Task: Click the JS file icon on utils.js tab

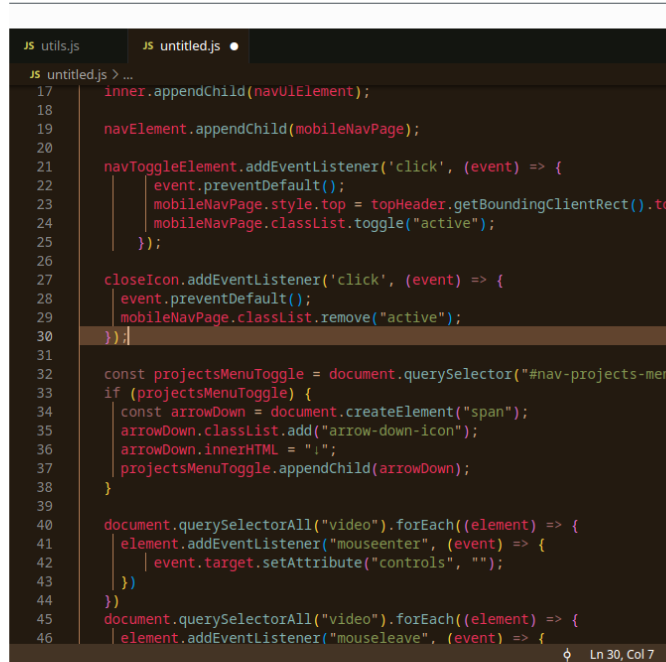Action: coord(29,46)
